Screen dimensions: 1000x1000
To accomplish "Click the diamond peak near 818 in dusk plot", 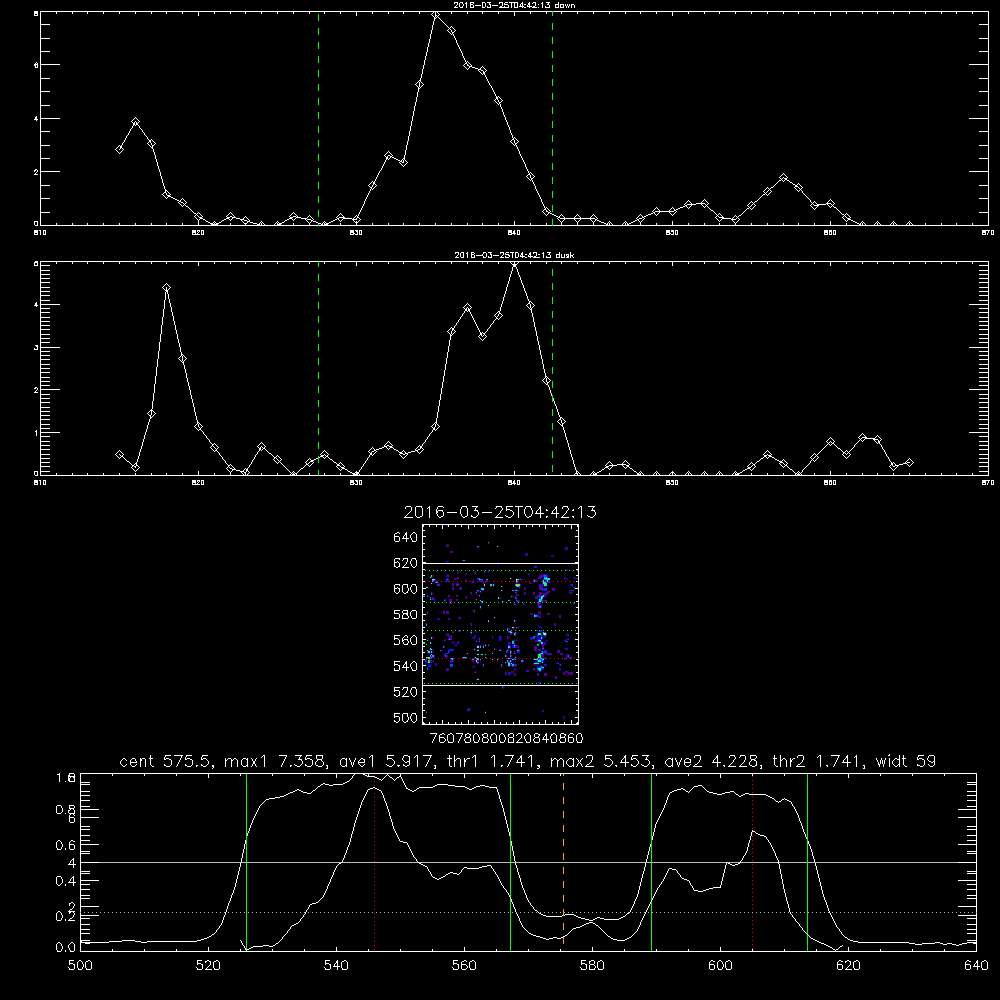I will tap(166, 288).
